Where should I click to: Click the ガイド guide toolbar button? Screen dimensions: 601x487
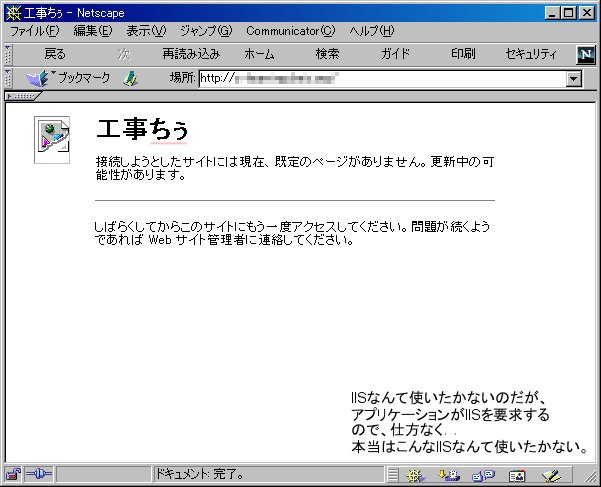coord(396,54)
